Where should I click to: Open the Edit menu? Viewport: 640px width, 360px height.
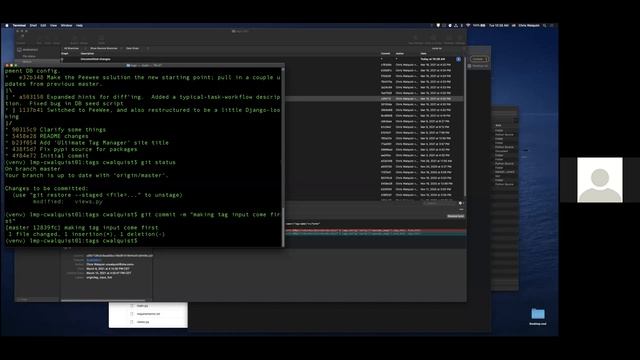coord(43,25)
